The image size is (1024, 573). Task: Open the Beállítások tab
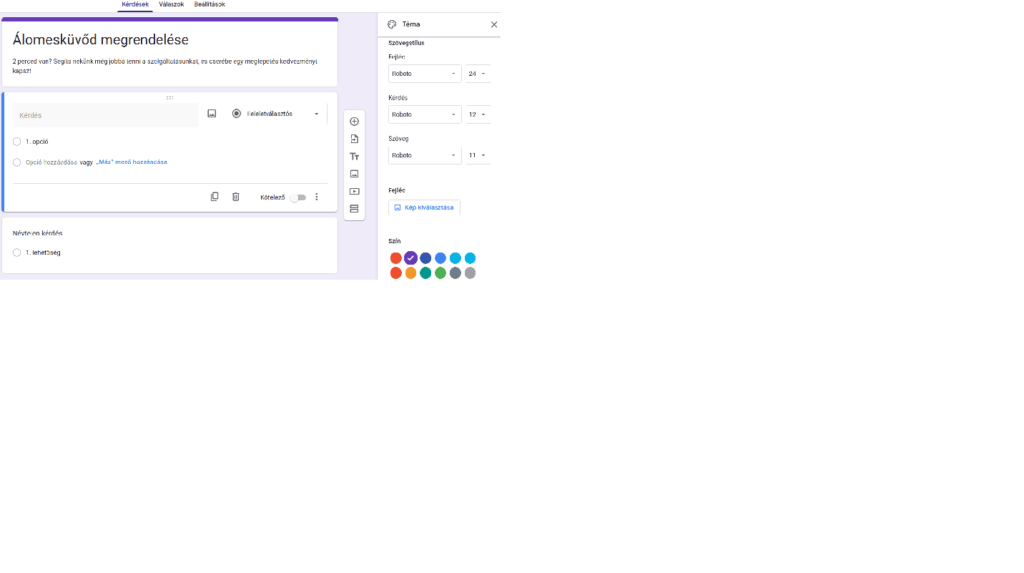coord(209,5)
